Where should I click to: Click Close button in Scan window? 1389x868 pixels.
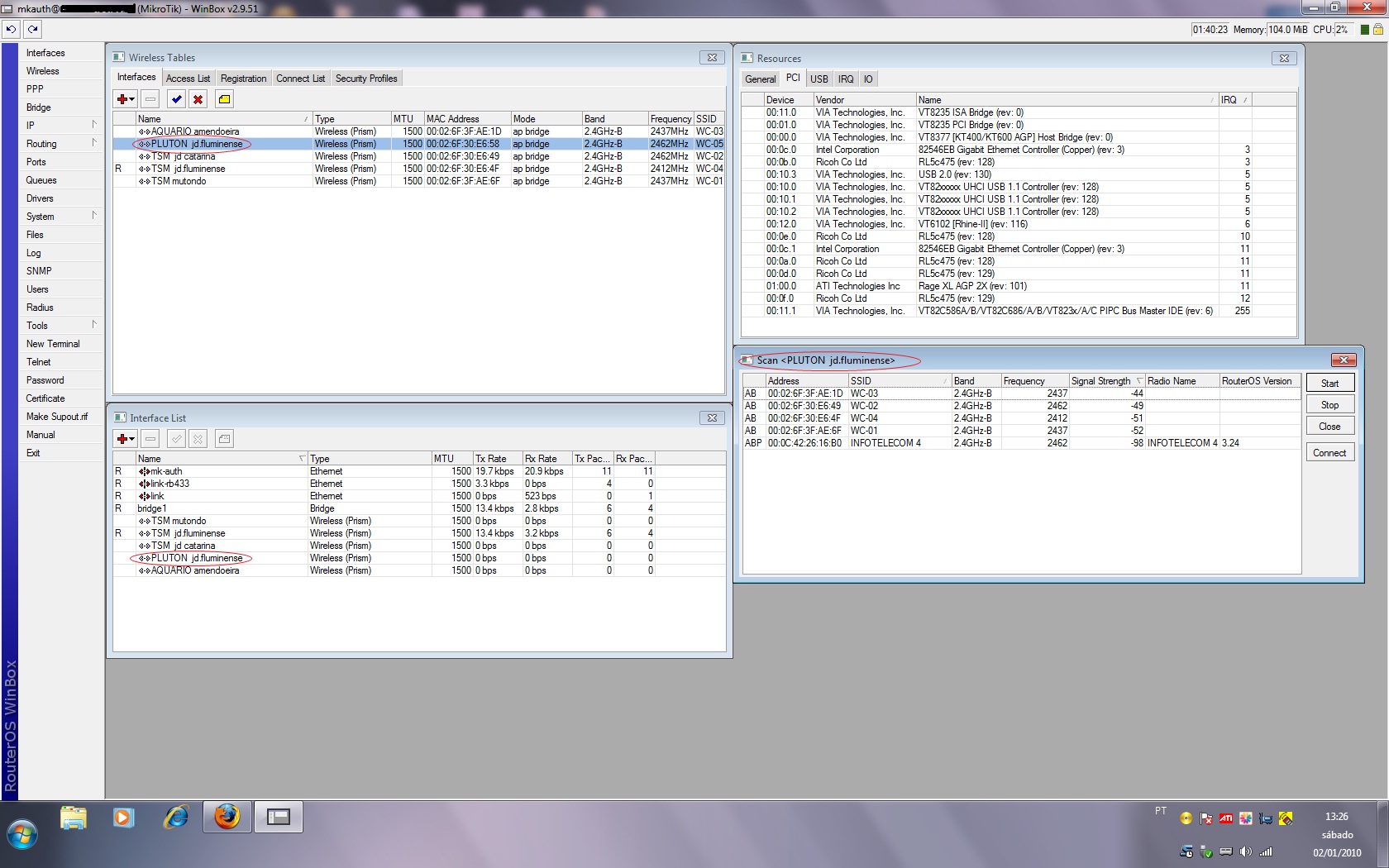tap(1329, 427)
